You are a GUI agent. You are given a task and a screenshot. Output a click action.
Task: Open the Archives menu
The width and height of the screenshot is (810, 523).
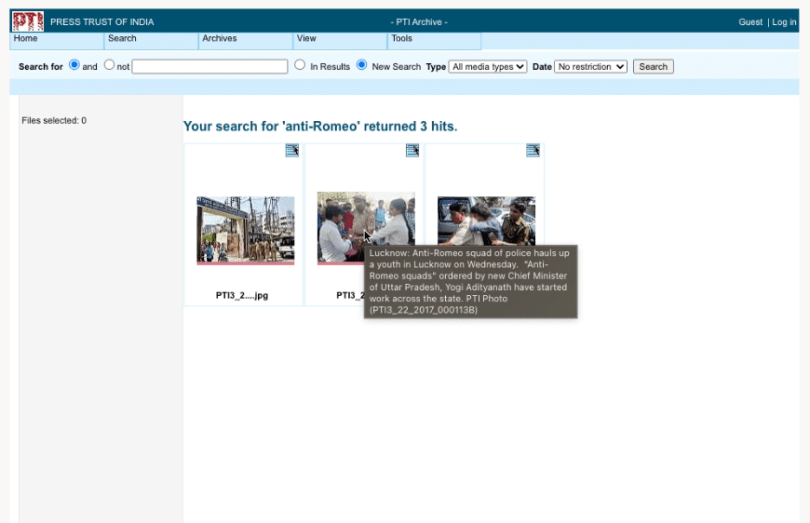pyautogui.click(x=219, y=39)
